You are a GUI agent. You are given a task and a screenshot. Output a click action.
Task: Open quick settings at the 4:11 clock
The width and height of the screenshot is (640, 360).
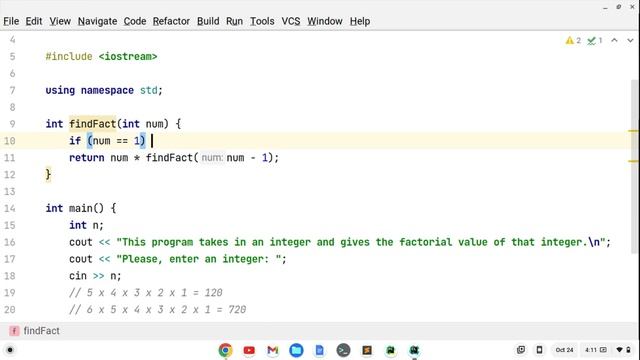click(590, 350)
